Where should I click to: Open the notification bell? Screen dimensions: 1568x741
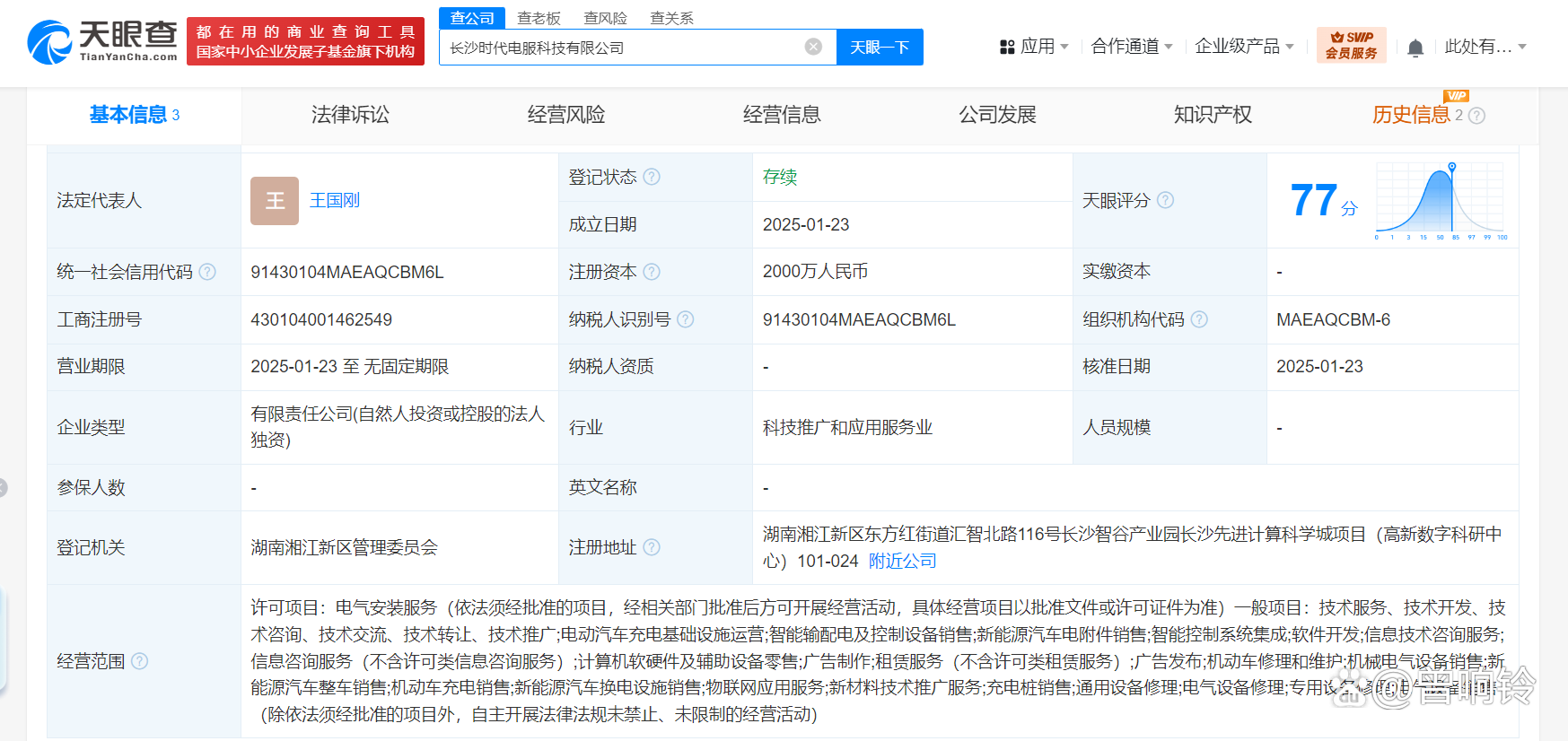click(1415, 48)
